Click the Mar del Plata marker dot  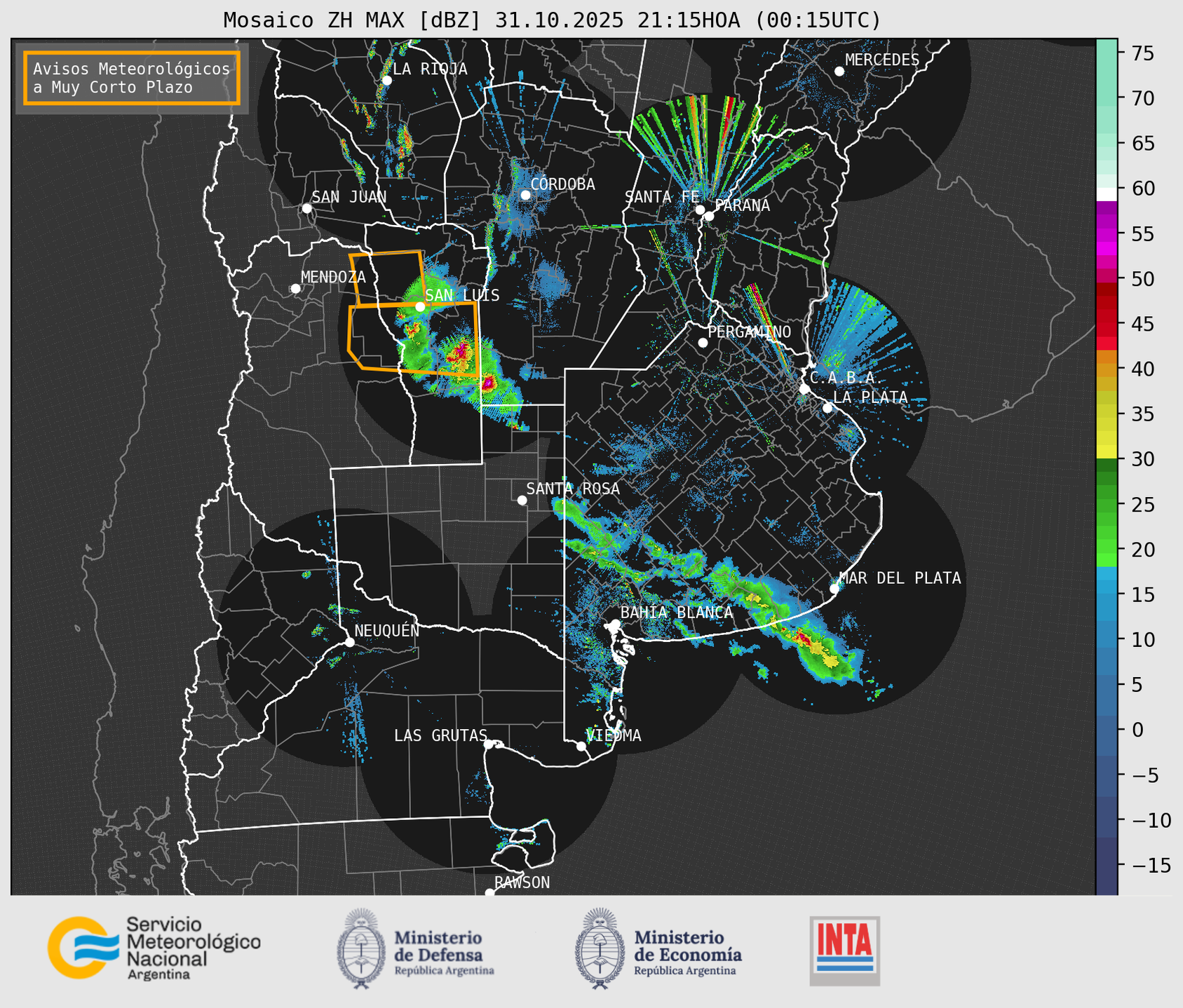[834, 588]
